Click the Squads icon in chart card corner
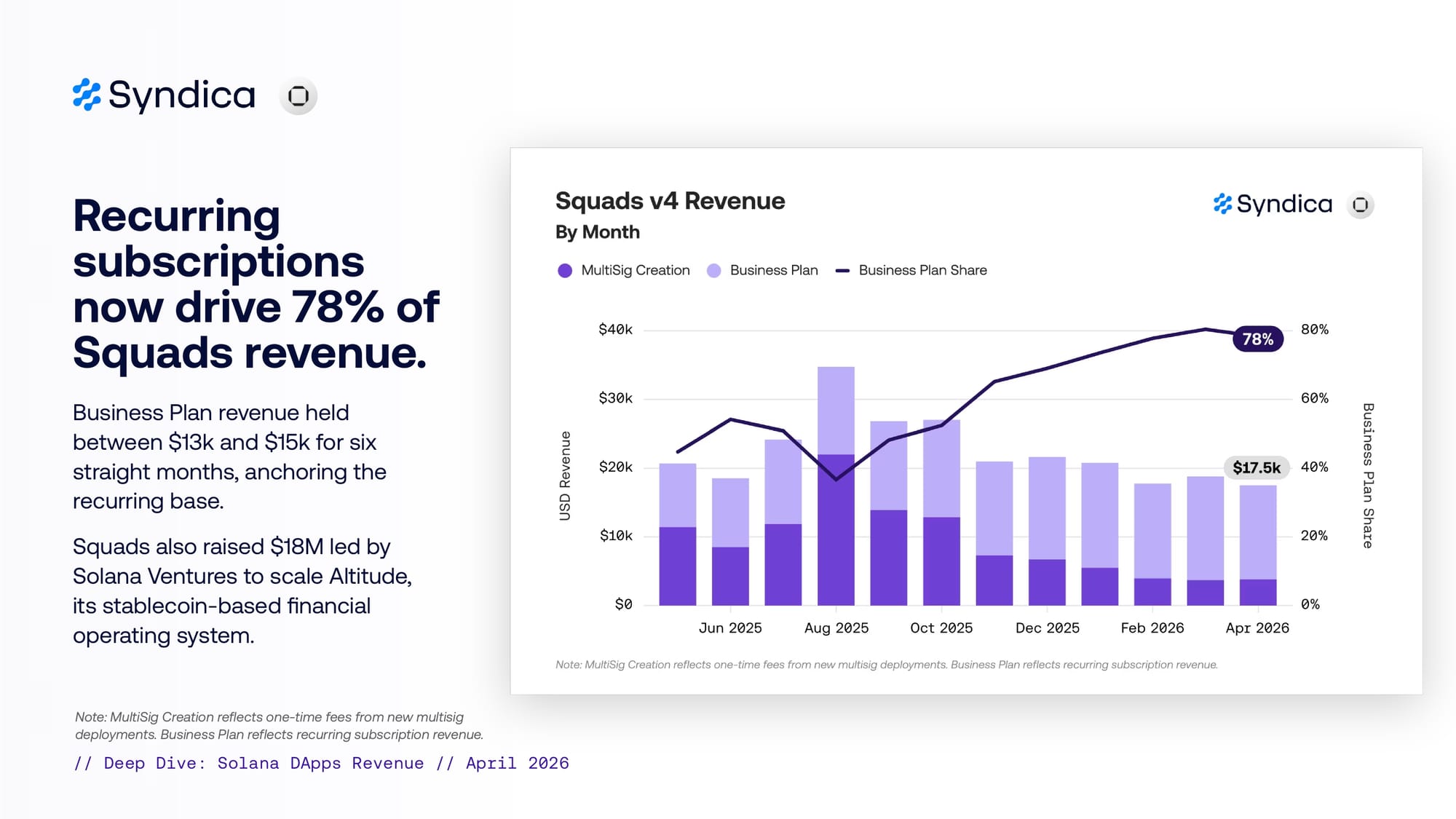Screen dimensions: 1456x819 tap(1360, 205)
